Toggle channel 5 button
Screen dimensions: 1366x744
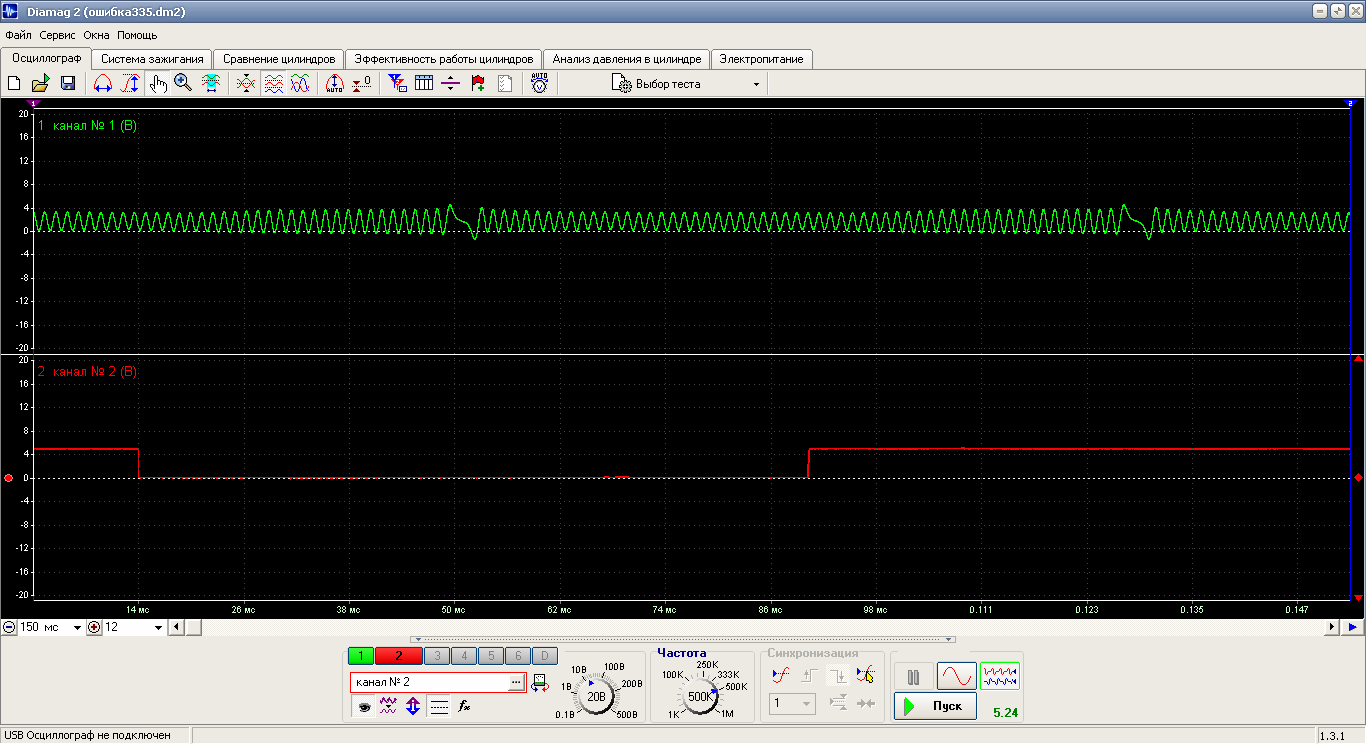coord(490,656)
